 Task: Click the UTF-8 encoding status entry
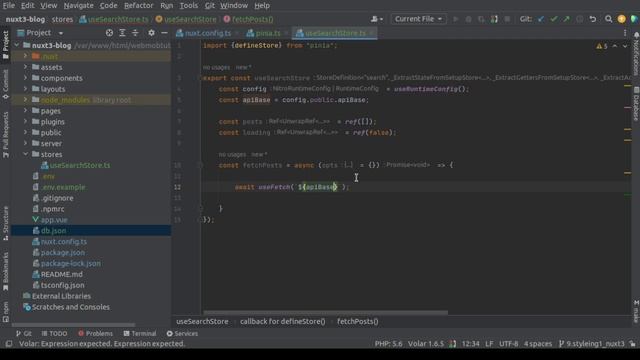(x=509, y=344)
